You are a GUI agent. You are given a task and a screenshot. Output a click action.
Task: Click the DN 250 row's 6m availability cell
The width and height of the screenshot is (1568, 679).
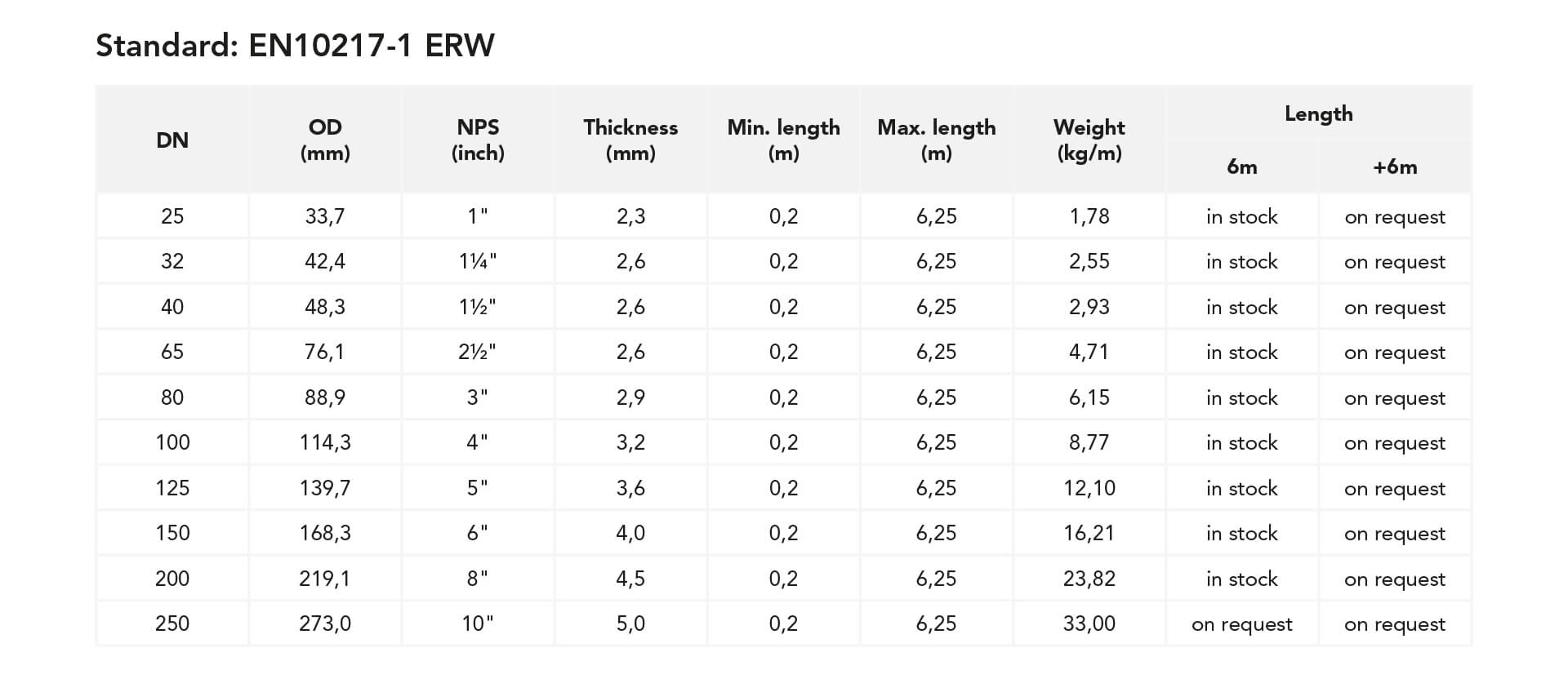click(1241, 624)
